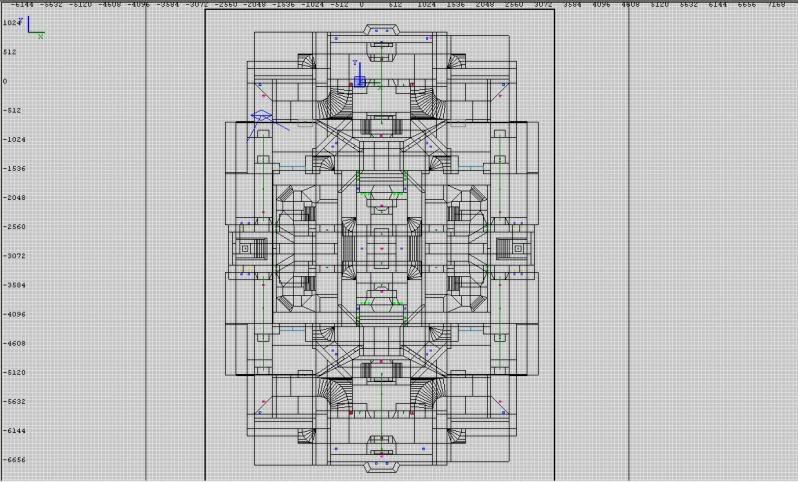Select the hexagonal alcove at map bottom

coord(381,460)
